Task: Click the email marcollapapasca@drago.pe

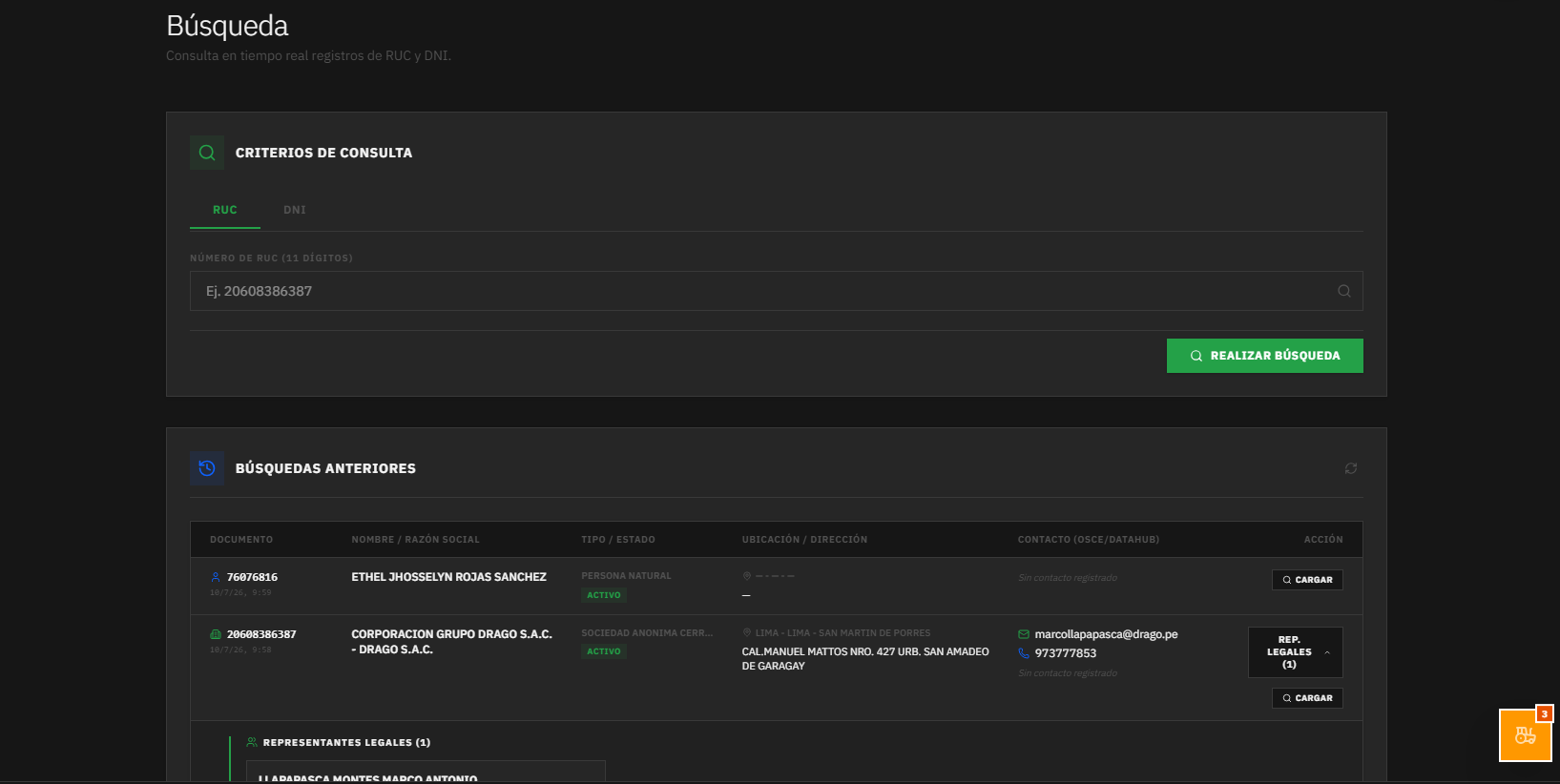Action: pyautogui.click(x=1106, y=634)
